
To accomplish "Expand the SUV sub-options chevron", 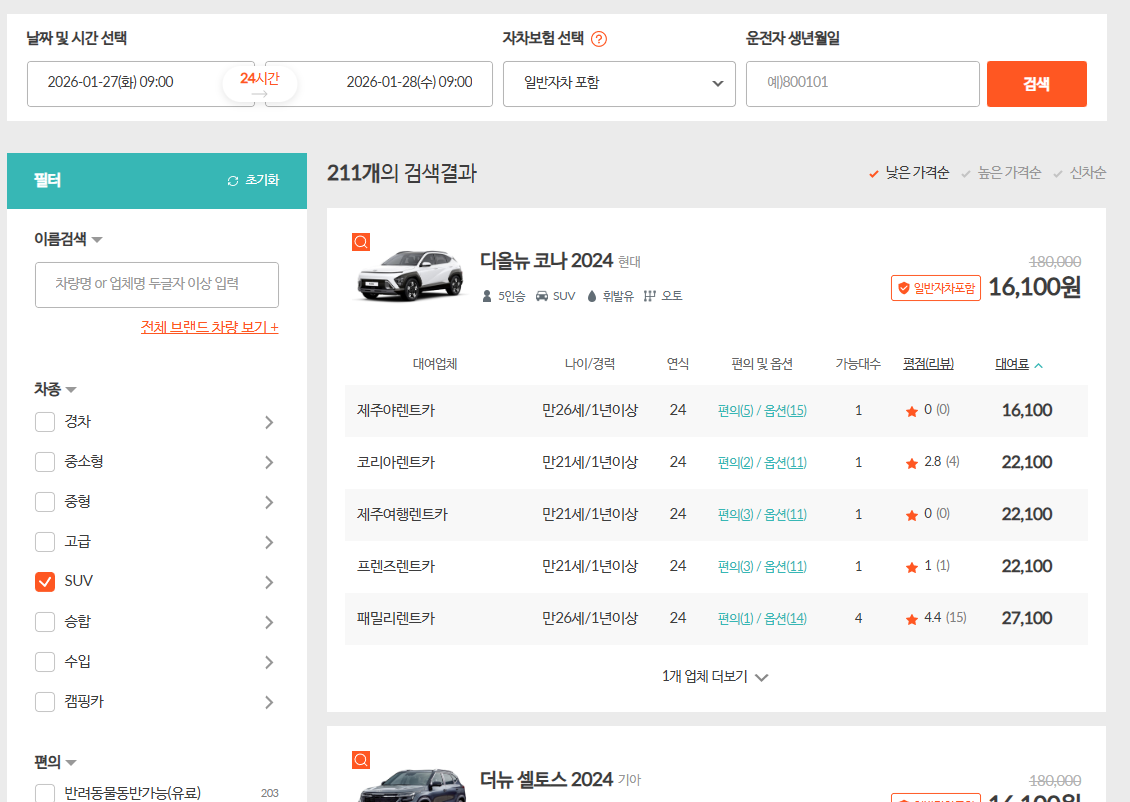I will click(x=269, y=582).
